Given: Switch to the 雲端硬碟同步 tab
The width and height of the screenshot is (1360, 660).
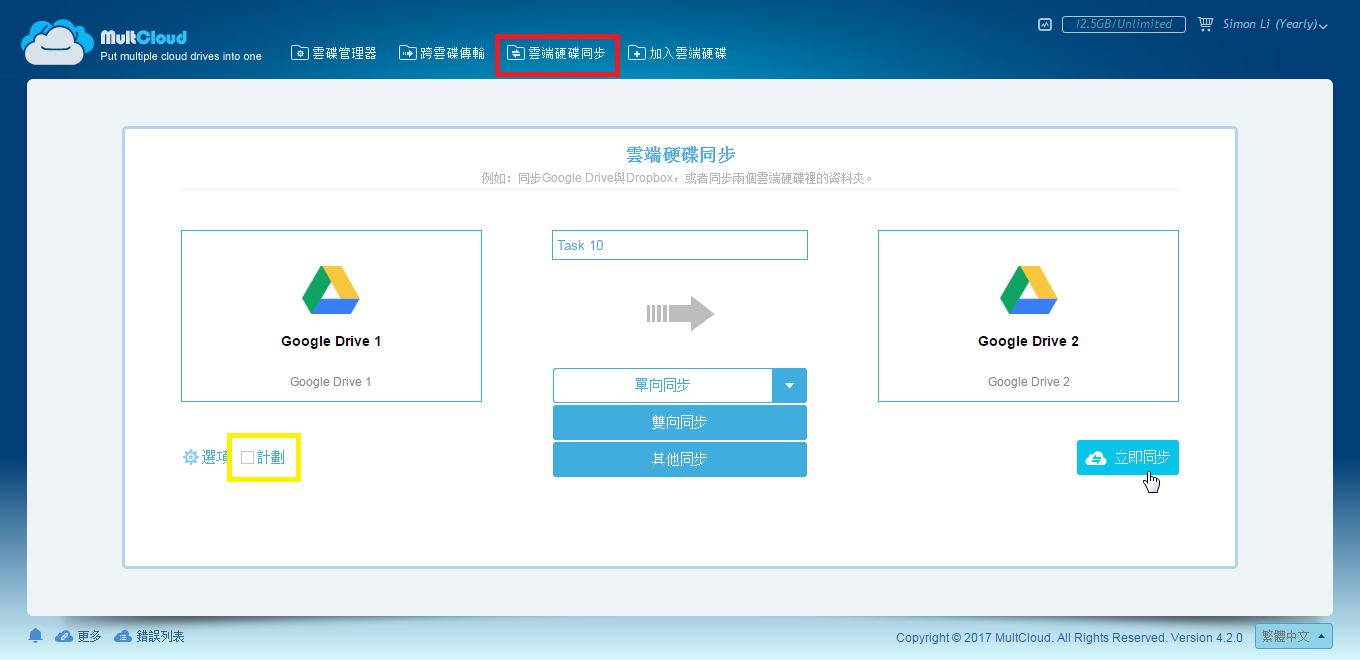Looking at the screenshot, I should pos(557,53).
